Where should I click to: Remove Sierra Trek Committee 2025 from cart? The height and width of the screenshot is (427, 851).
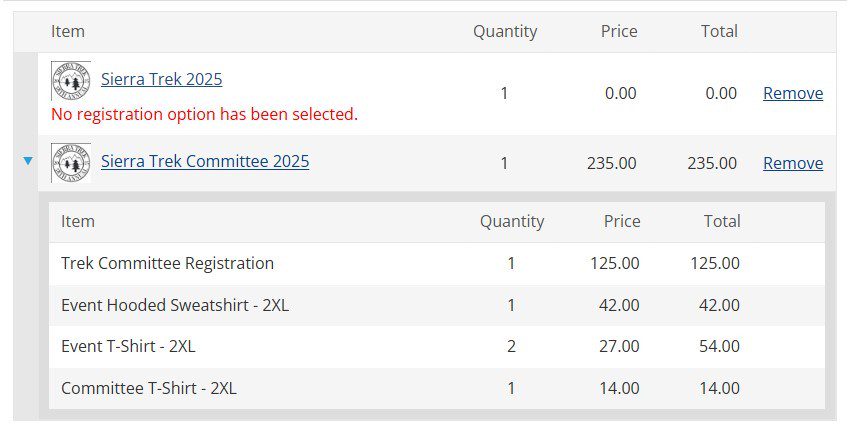pos(793,163)
